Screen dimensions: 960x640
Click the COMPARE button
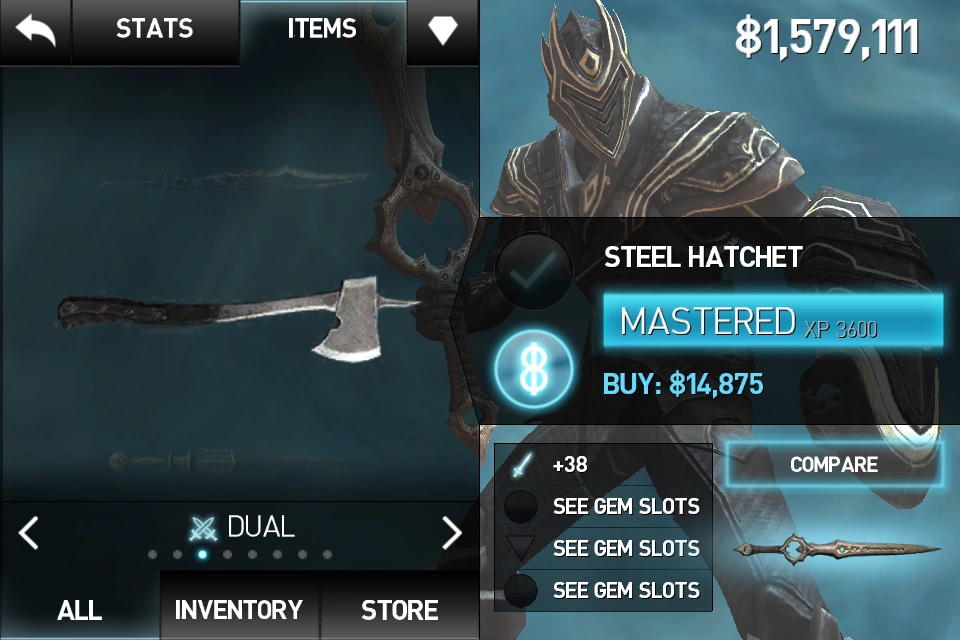click(x=834, y=464)
